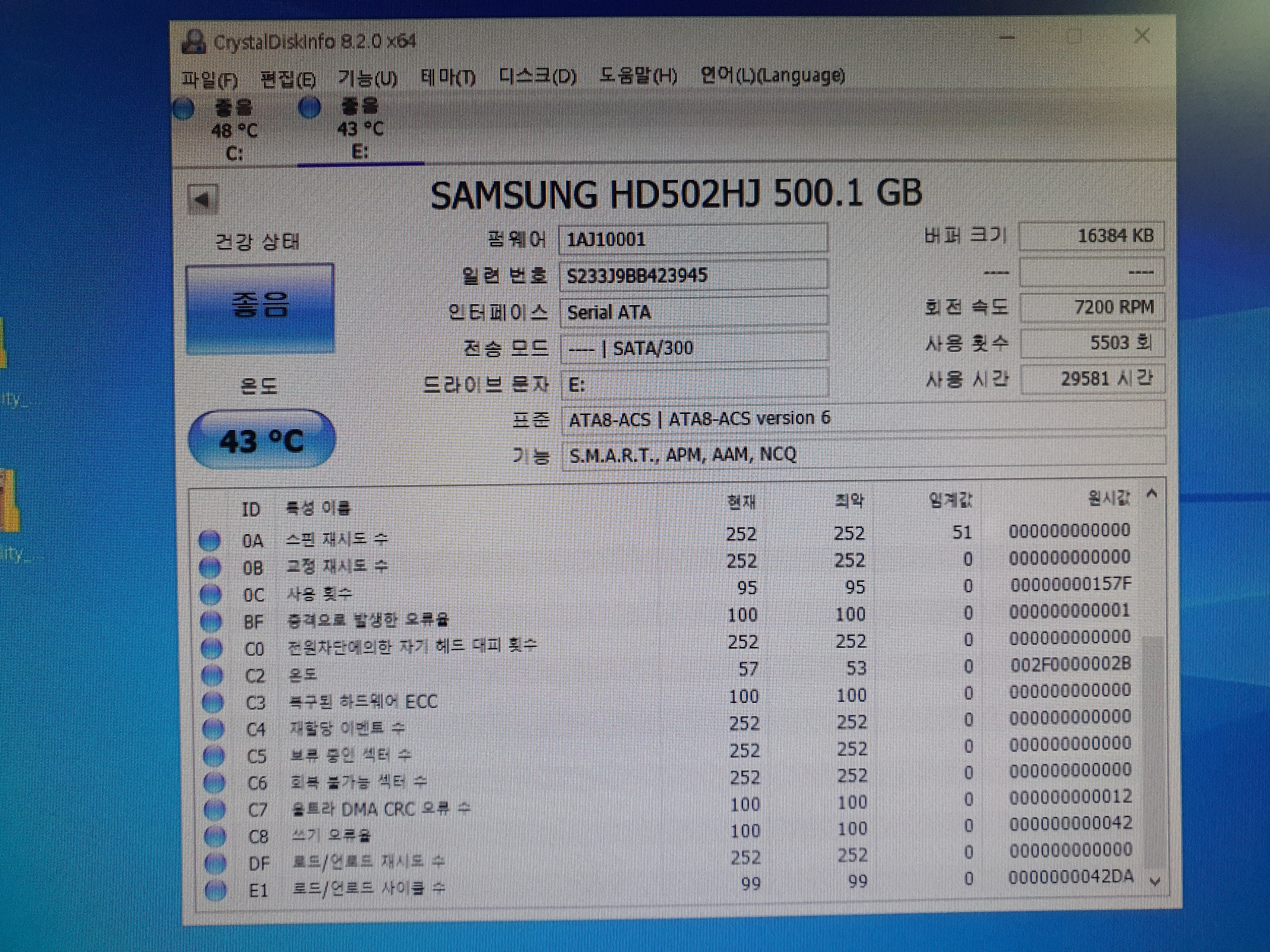Open the 기능(U) menu
Screen dimensions: 1270x952
[368, 78]
